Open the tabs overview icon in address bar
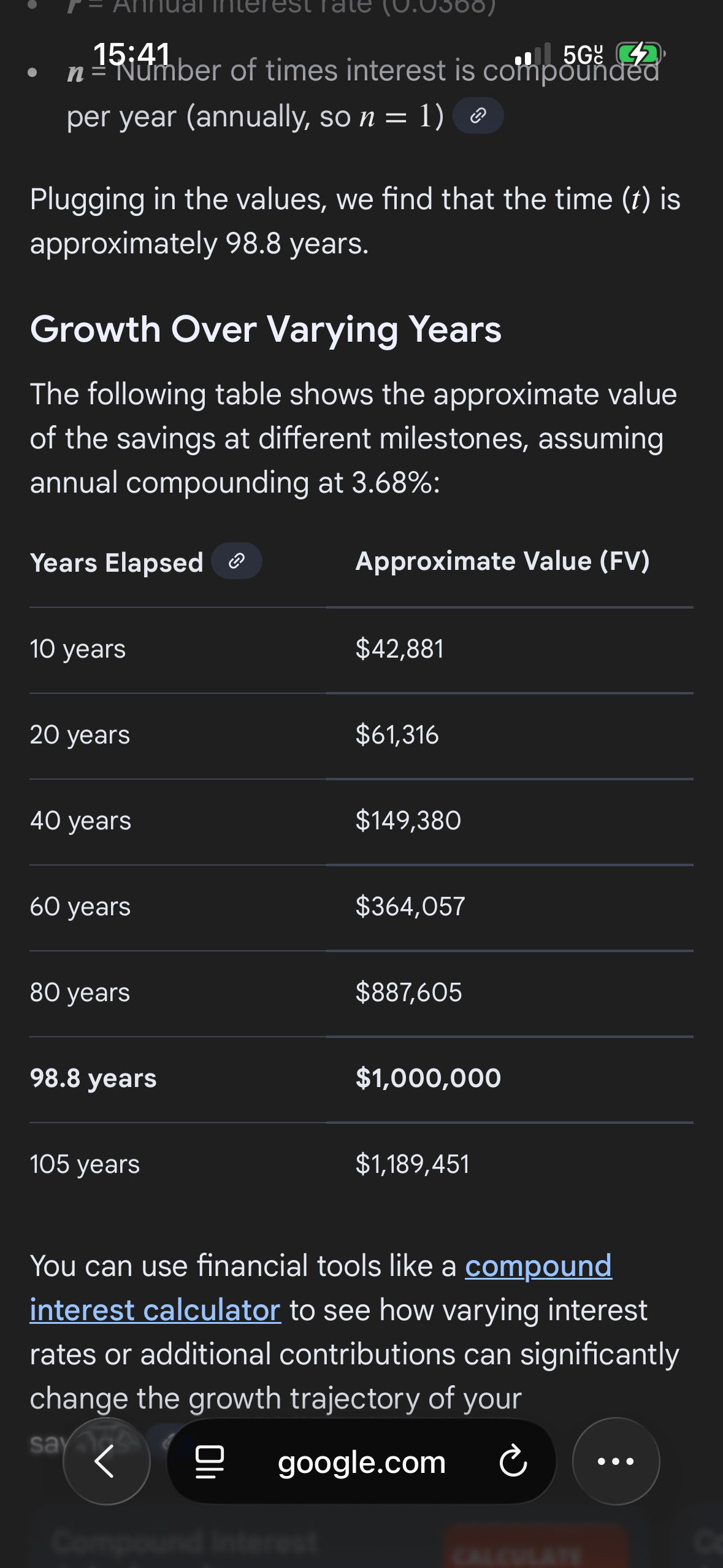 pos(209,1461)
